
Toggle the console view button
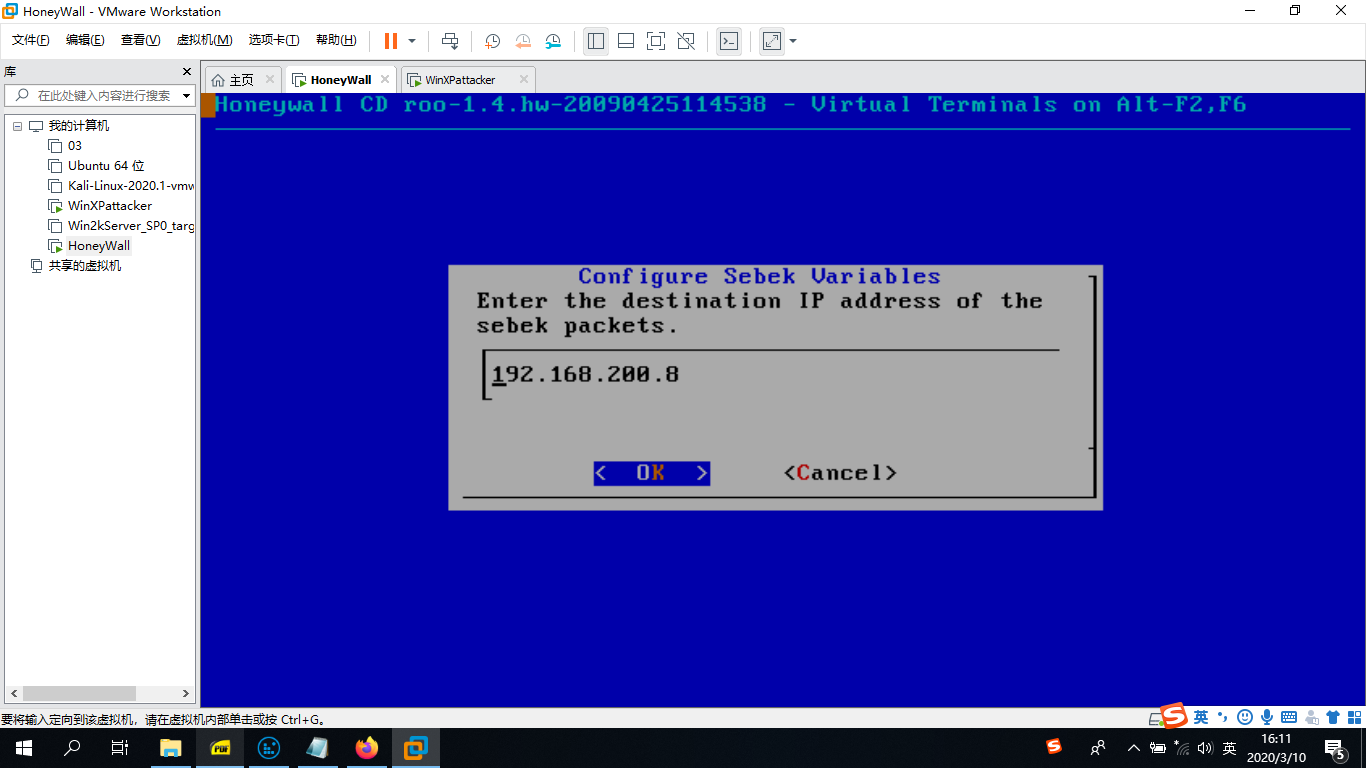(x=730, y=41)
